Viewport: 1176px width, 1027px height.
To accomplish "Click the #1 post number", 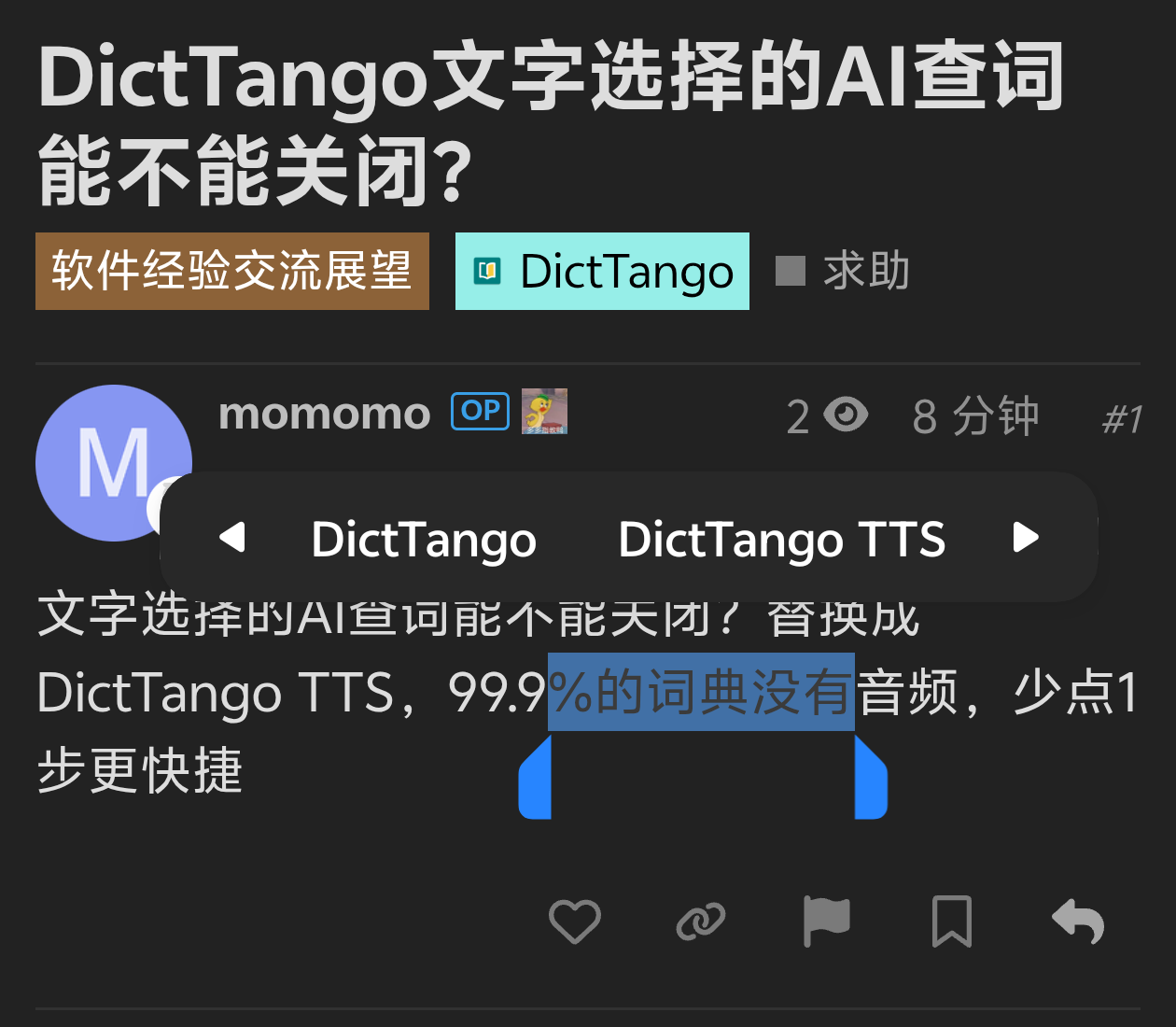I will click(x=1122, y=419).
